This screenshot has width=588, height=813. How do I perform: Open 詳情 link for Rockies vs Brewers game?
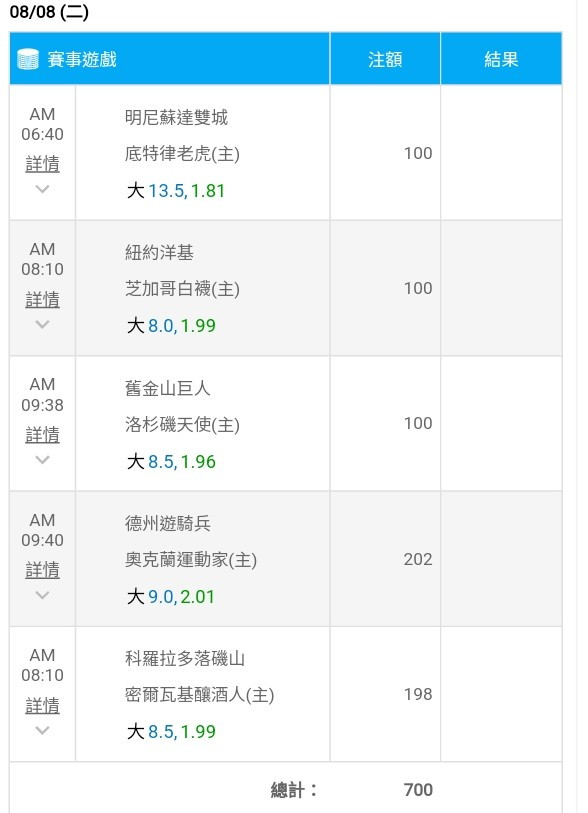pos(43,706)
